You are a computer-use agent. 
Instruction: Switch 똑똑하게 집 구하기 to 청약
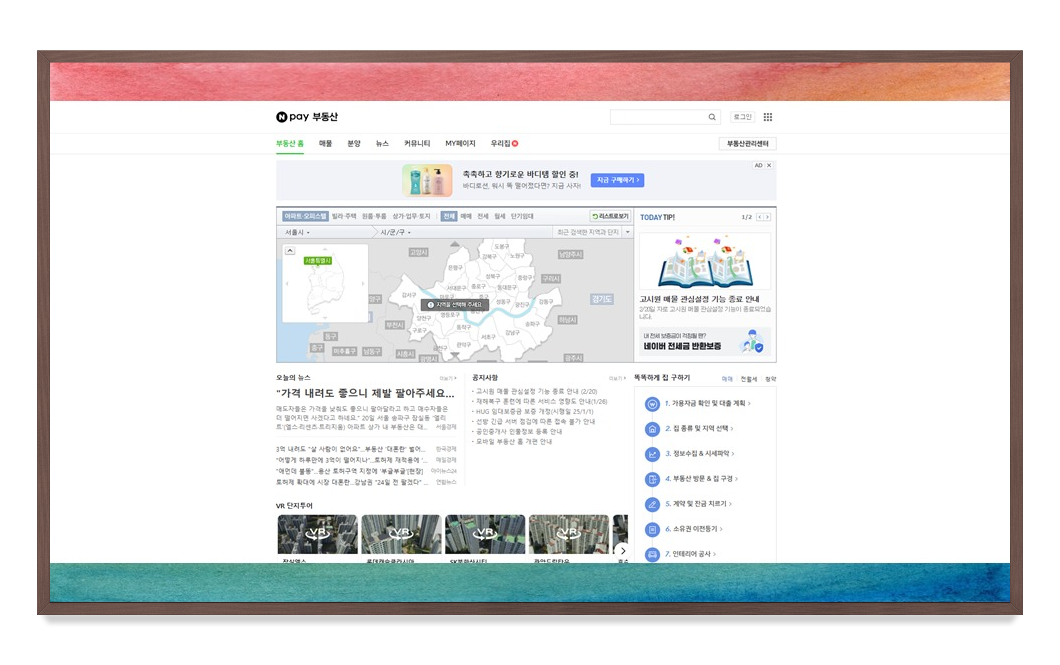coord(771,379)
